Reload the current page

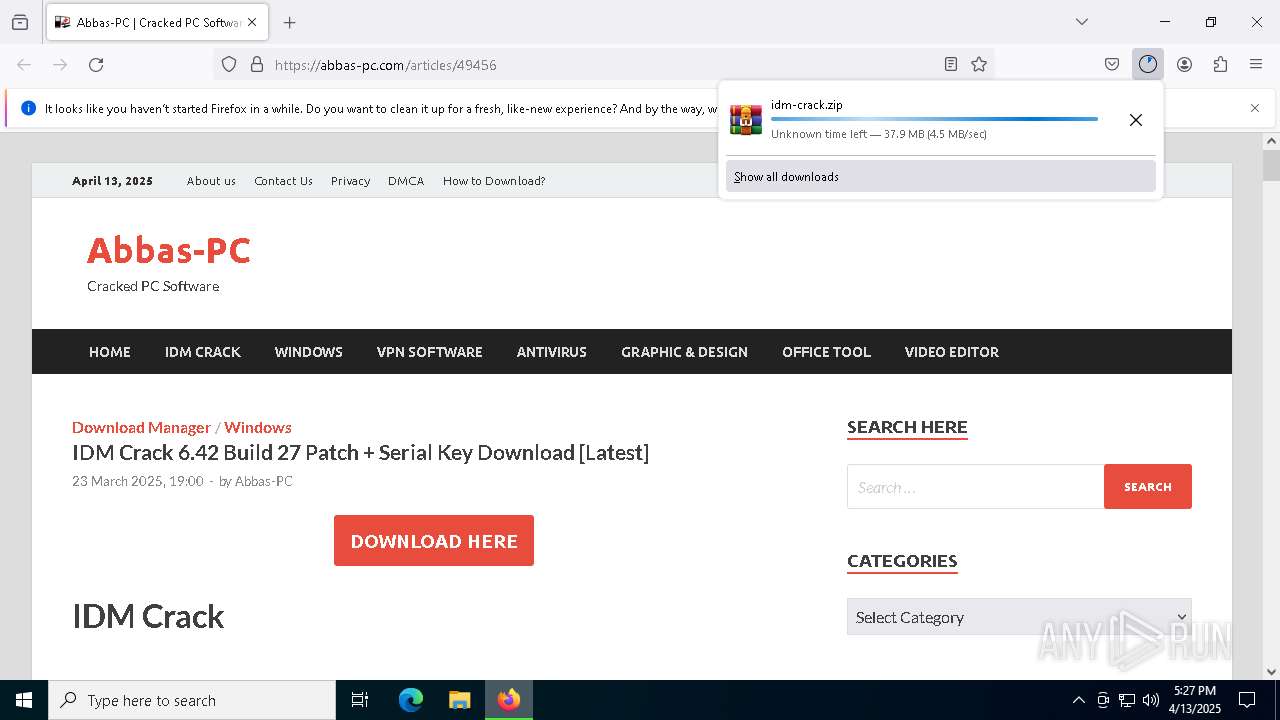(96, 64)
